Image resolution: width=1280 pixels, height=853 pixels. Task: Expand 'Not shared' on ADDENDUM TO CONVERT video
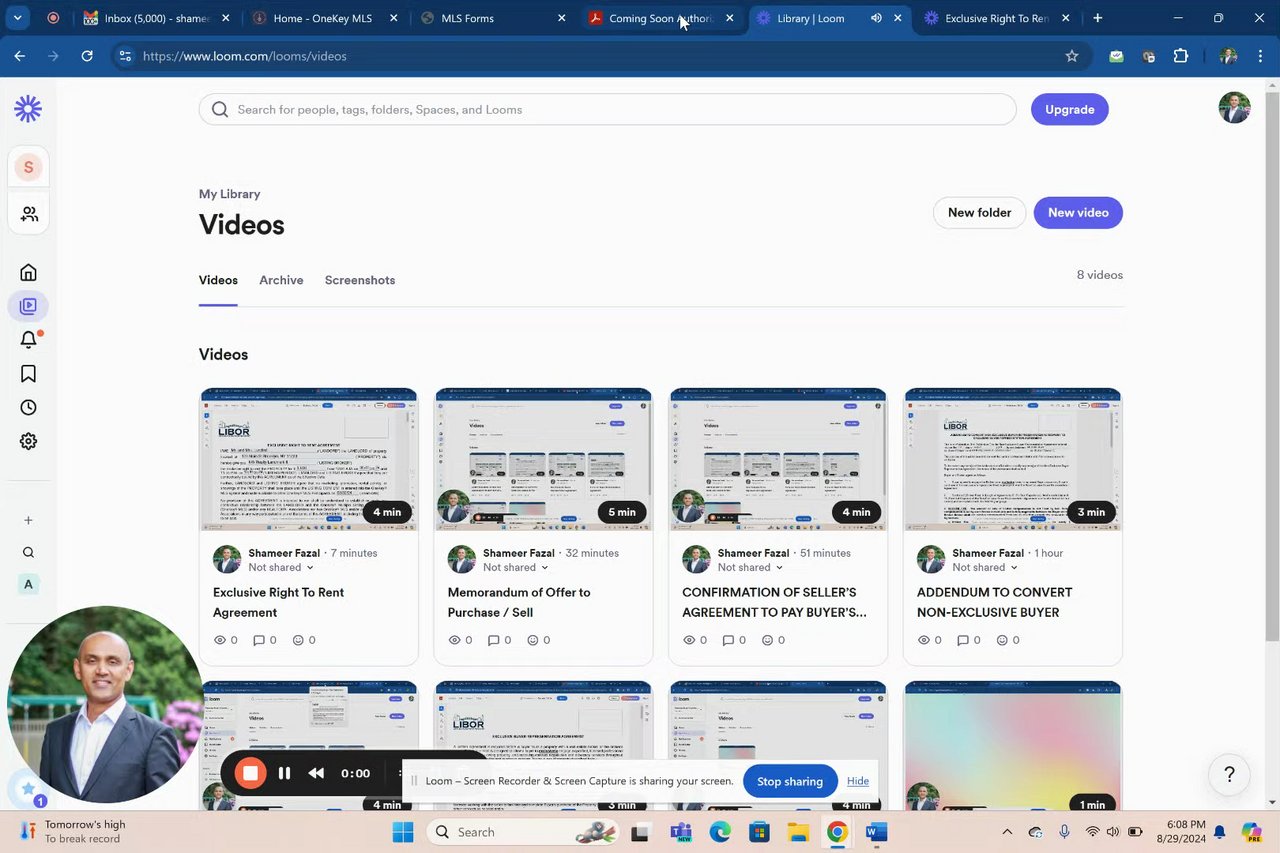[985, 567]
